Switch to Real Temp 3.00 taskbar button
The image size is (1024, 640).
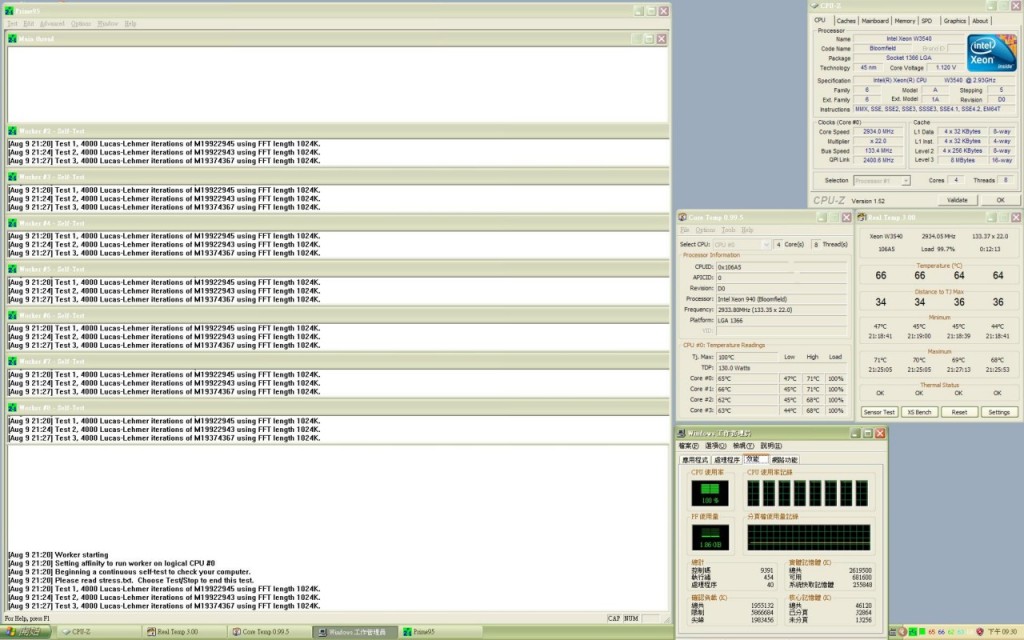pyautogui.click(x=185, y=632)
